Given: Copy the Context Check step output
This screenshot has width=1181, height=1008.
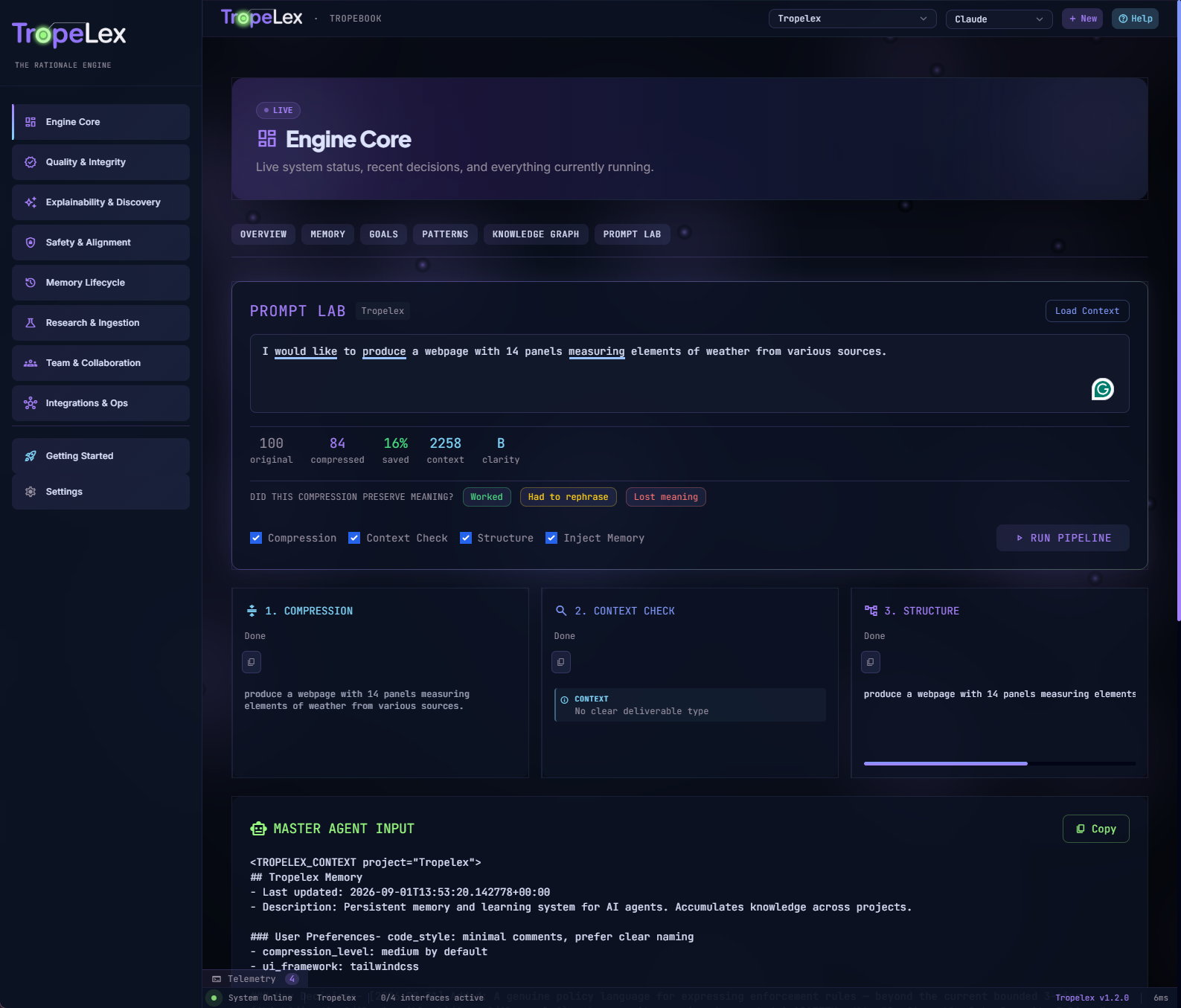Looking at the screenshot, I should click(561, 662).
